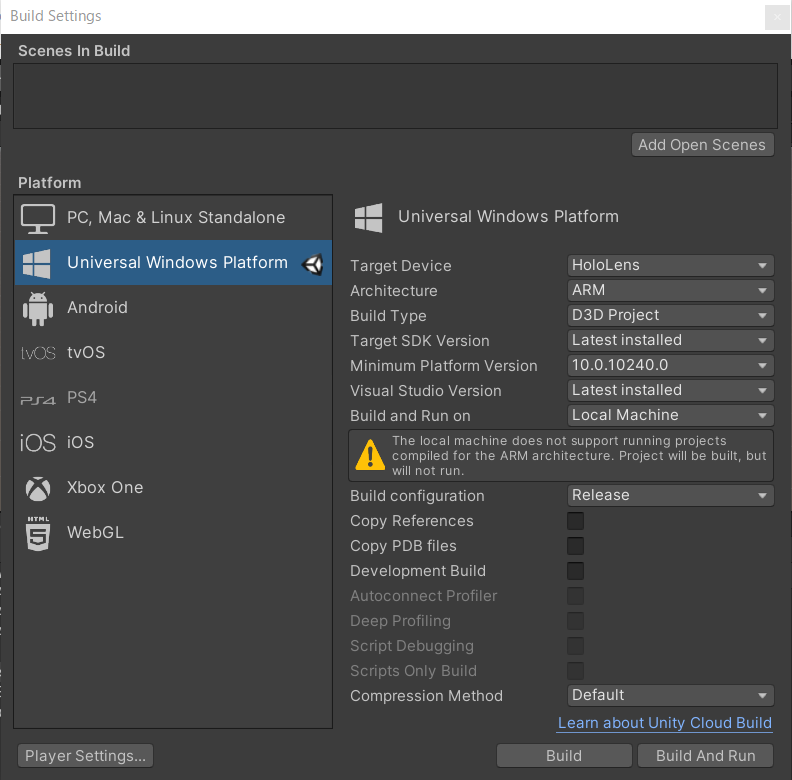Enable the Copy PDB files checkbox

tap(575, 546)
